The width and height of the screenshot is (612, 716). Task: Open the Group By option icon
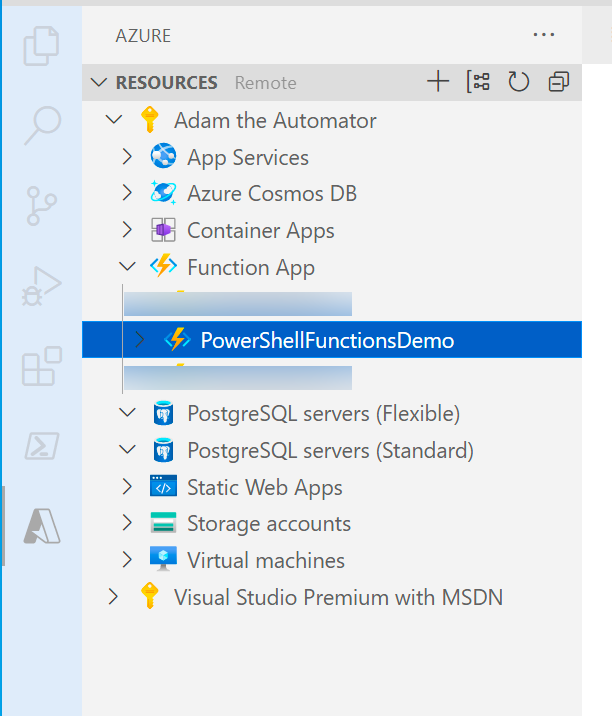point(478,82)
